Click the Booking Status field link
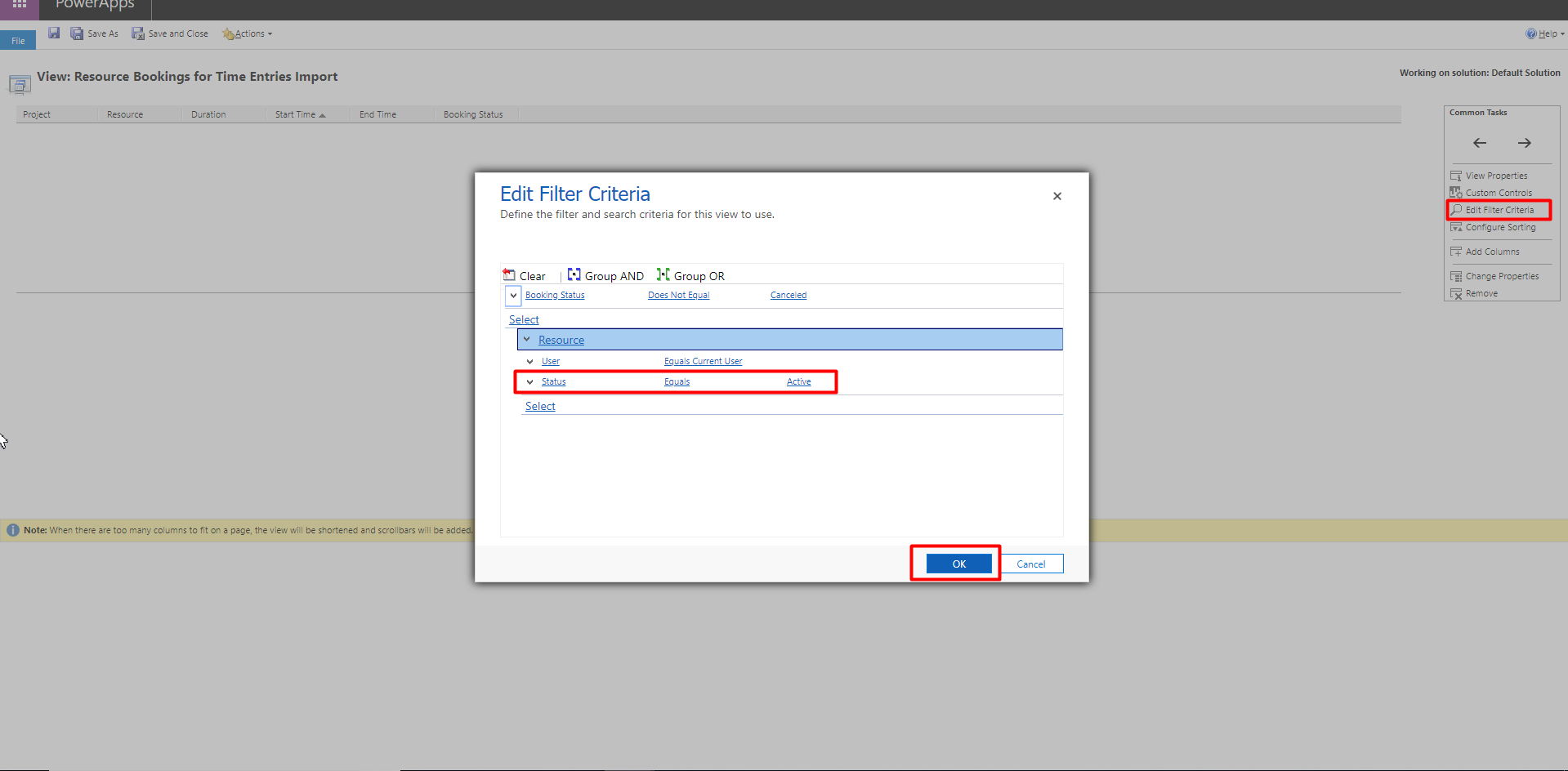Viewport: 1568px width, 771px height. pos(555,295)
